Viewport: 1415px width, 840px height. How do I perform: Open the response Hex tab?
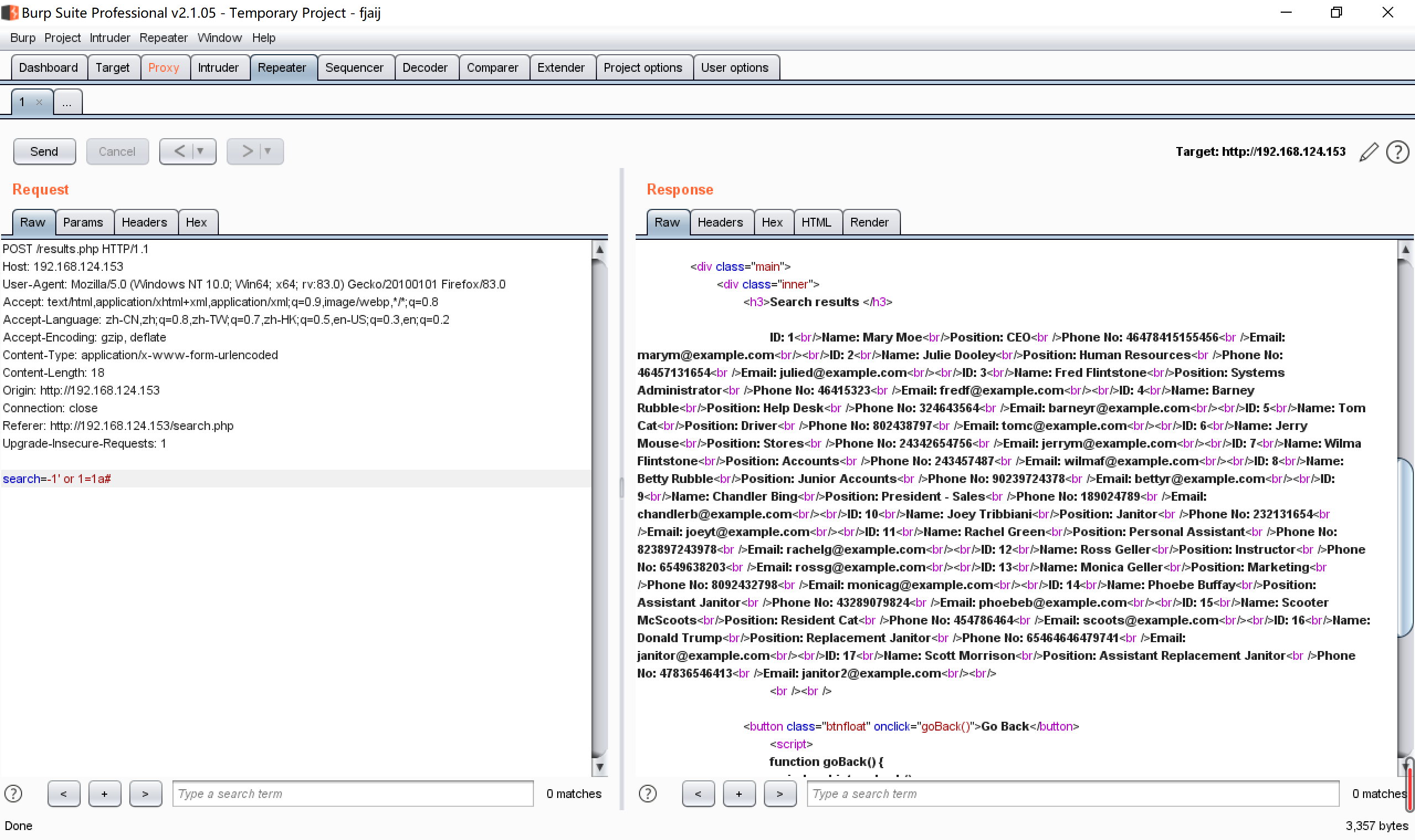(x=773, y=223)
